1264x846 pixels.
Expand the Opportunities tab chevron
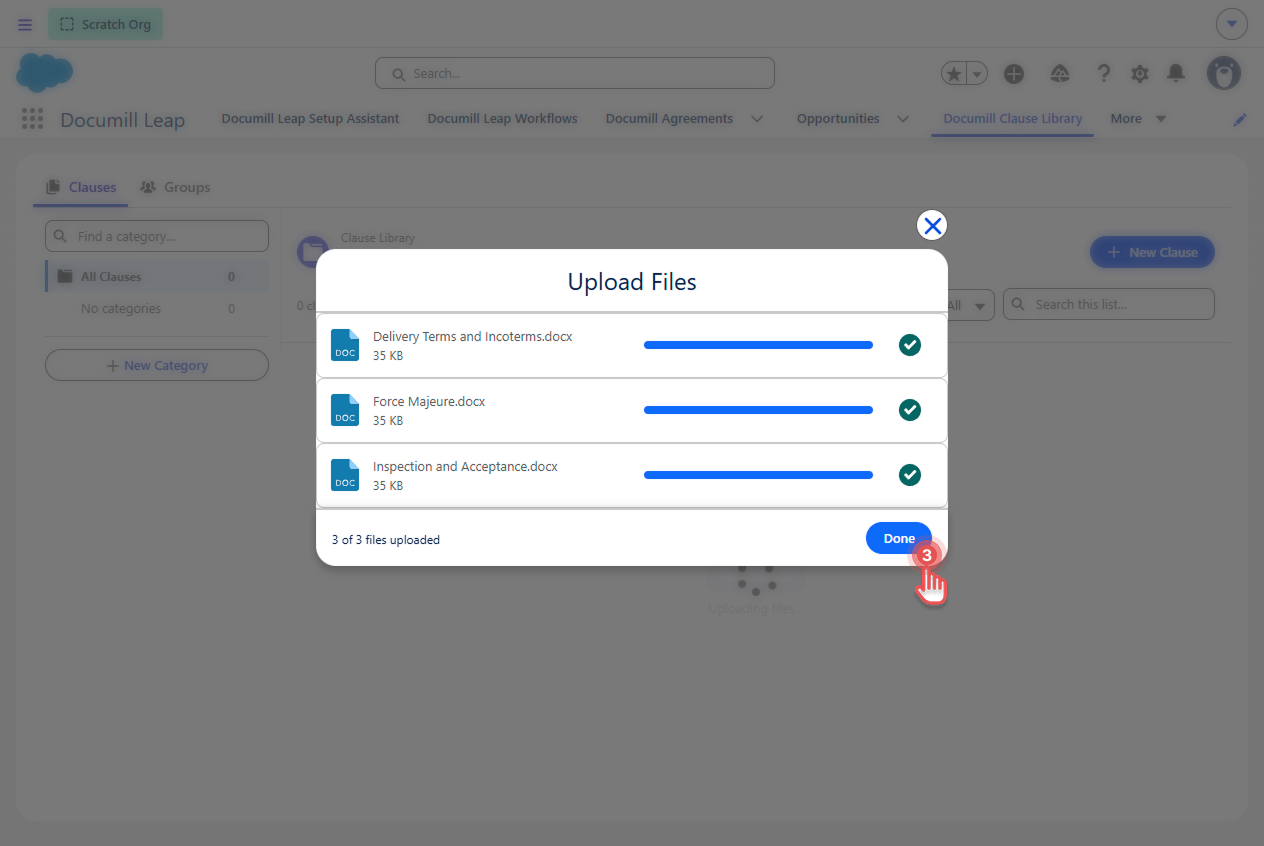pos(903,119)
